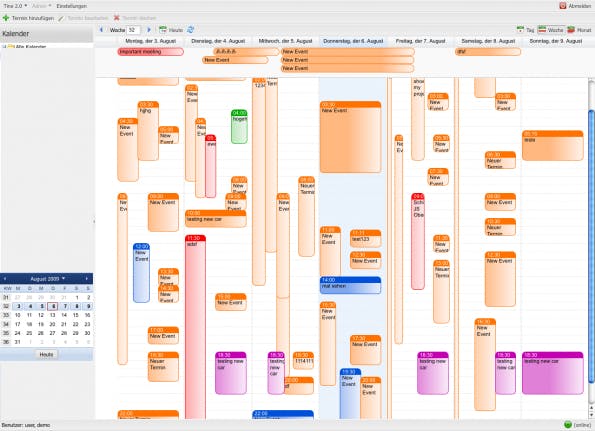Go to previous month in mini calendar
The height and width of the screenshot is (431, 595).
point(5,278)
